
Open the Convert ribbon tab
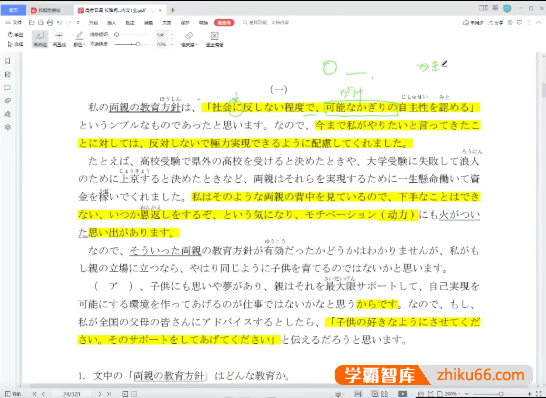pyautogui.click(x=203, y=23)
